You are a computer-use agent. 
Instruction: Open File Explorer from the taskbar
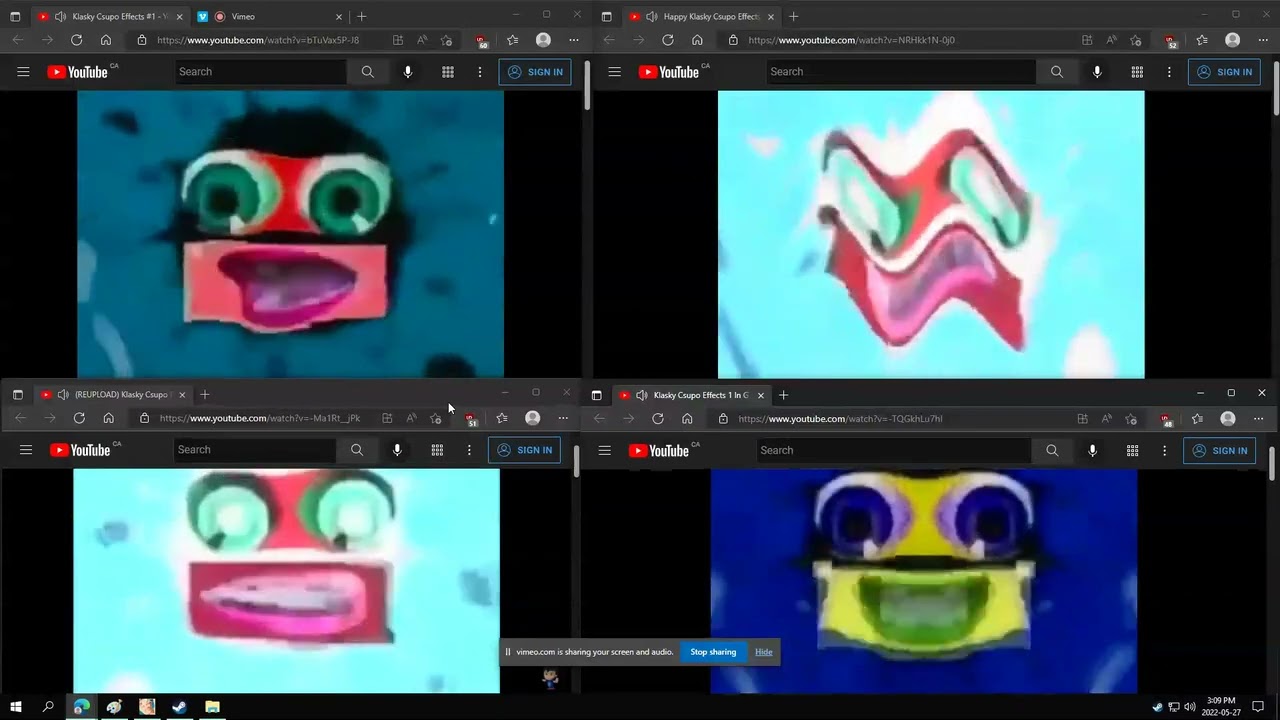212,707
